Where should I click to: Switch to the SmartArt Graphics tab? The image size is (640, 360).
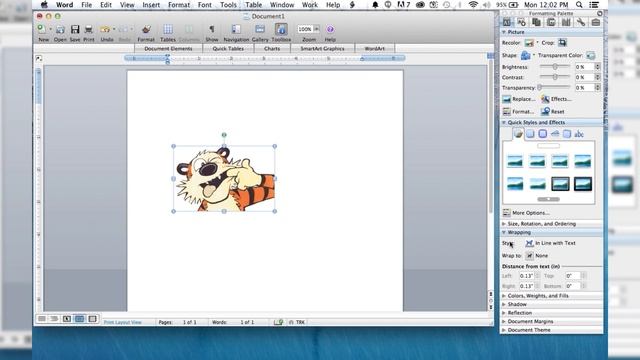322,49
